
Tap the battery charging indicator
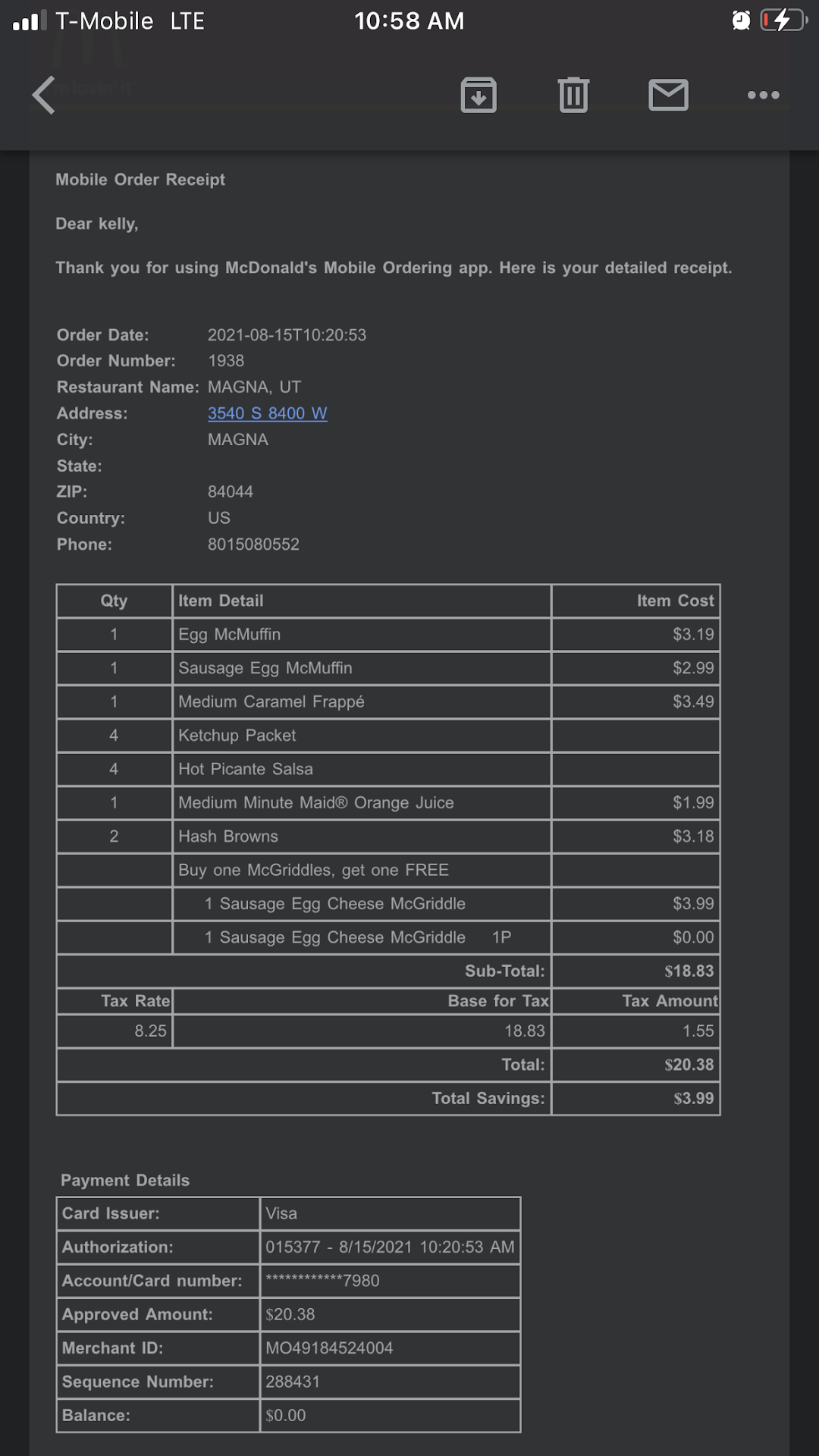(783, 20)
